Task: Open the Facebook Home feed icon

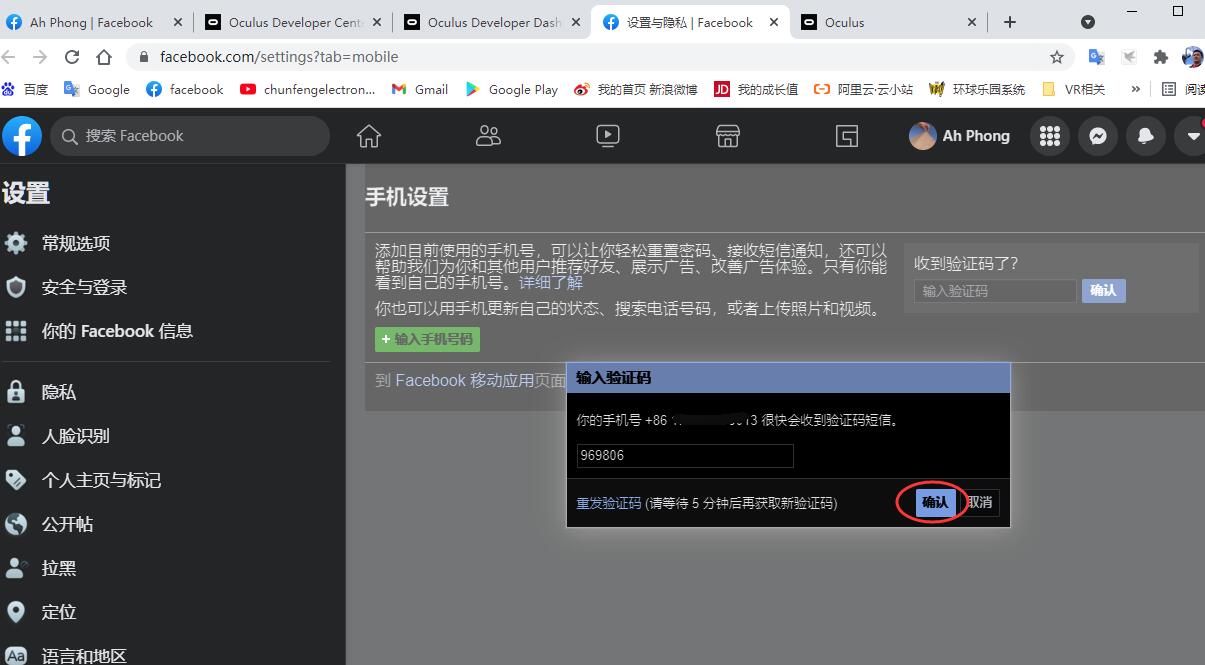Action: 369,136
